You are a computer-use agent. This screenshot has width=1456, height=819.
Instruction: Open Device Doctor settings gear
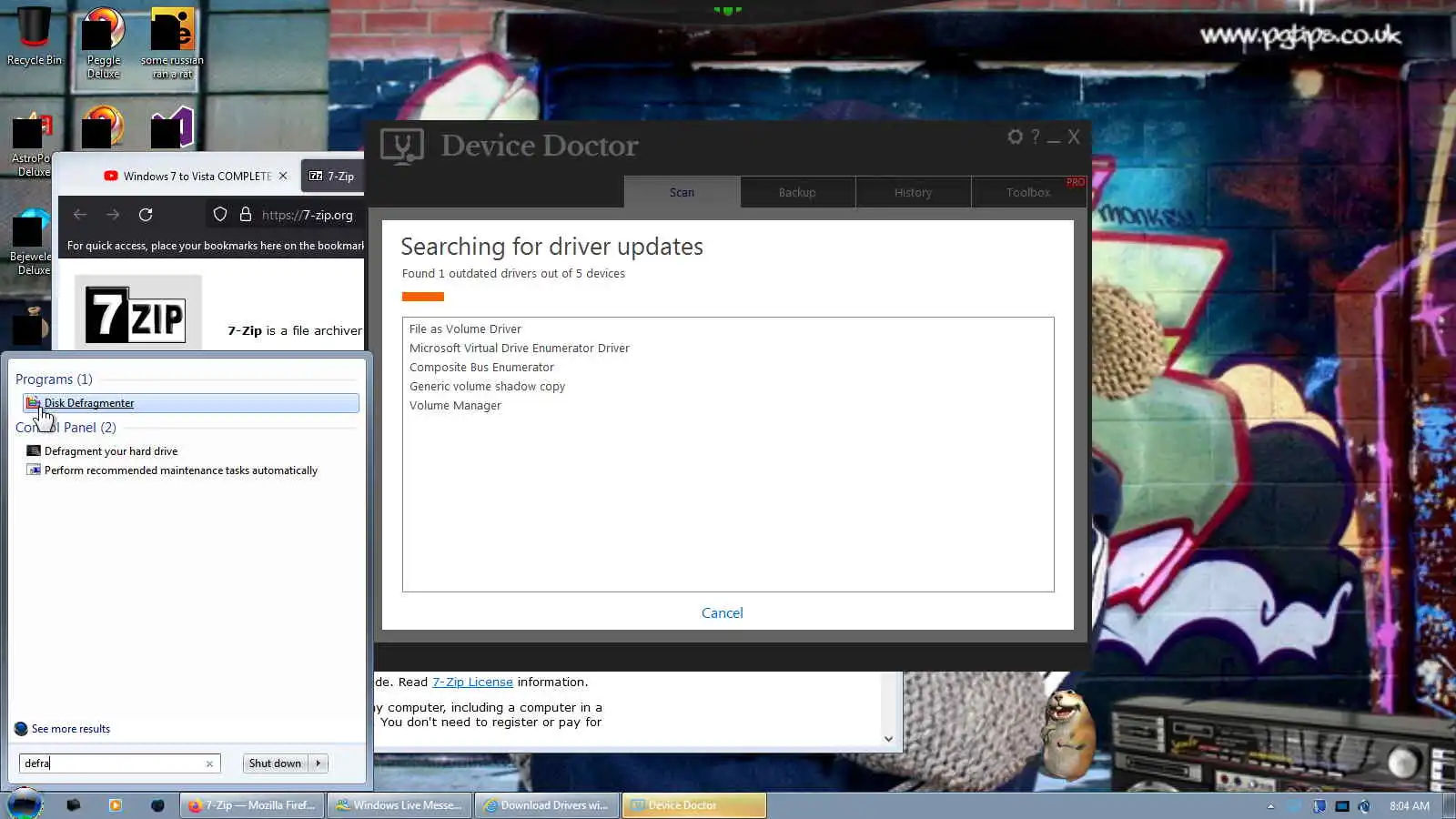click(1015, 136)
